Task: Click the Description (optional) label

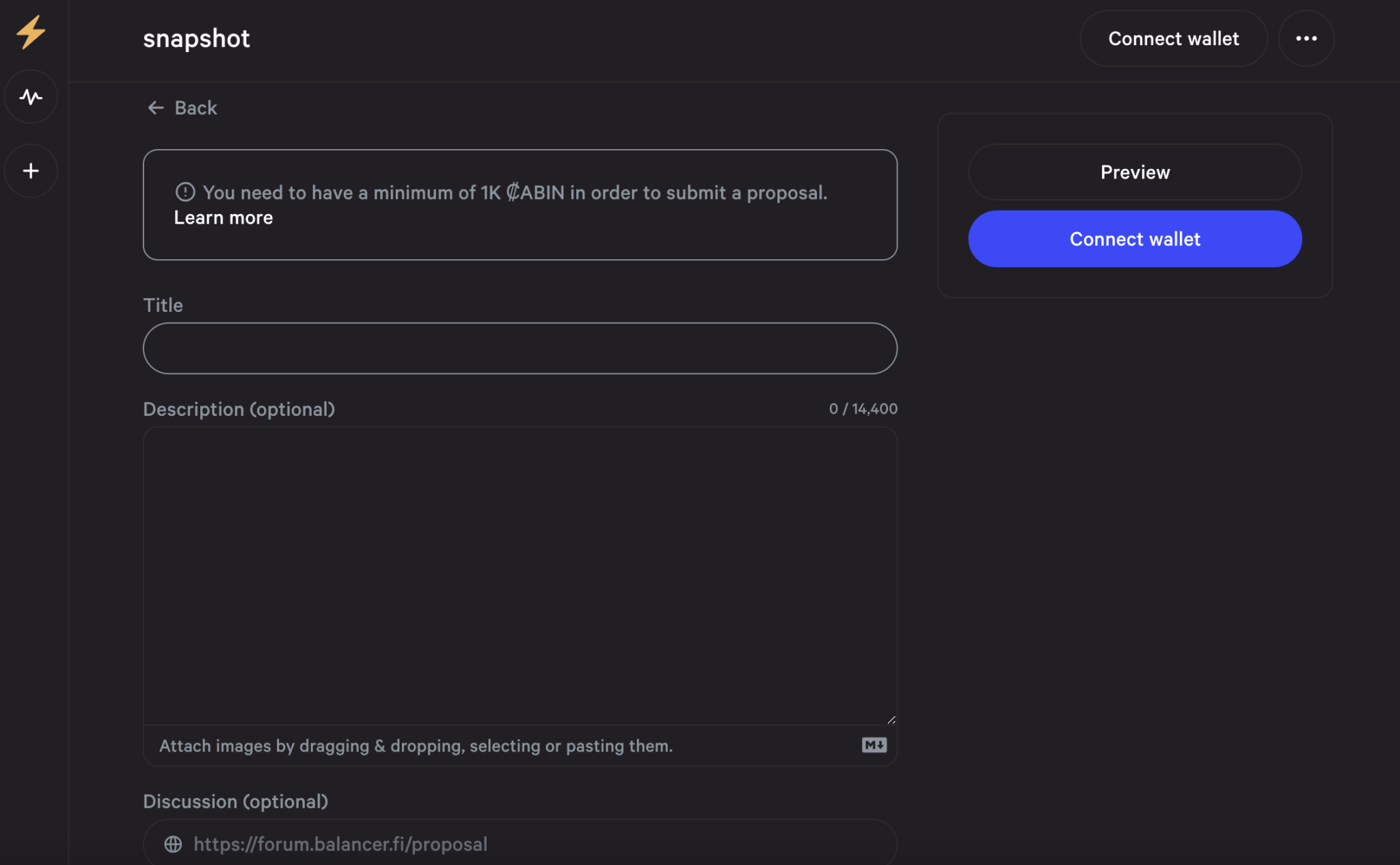Action: 239,409
